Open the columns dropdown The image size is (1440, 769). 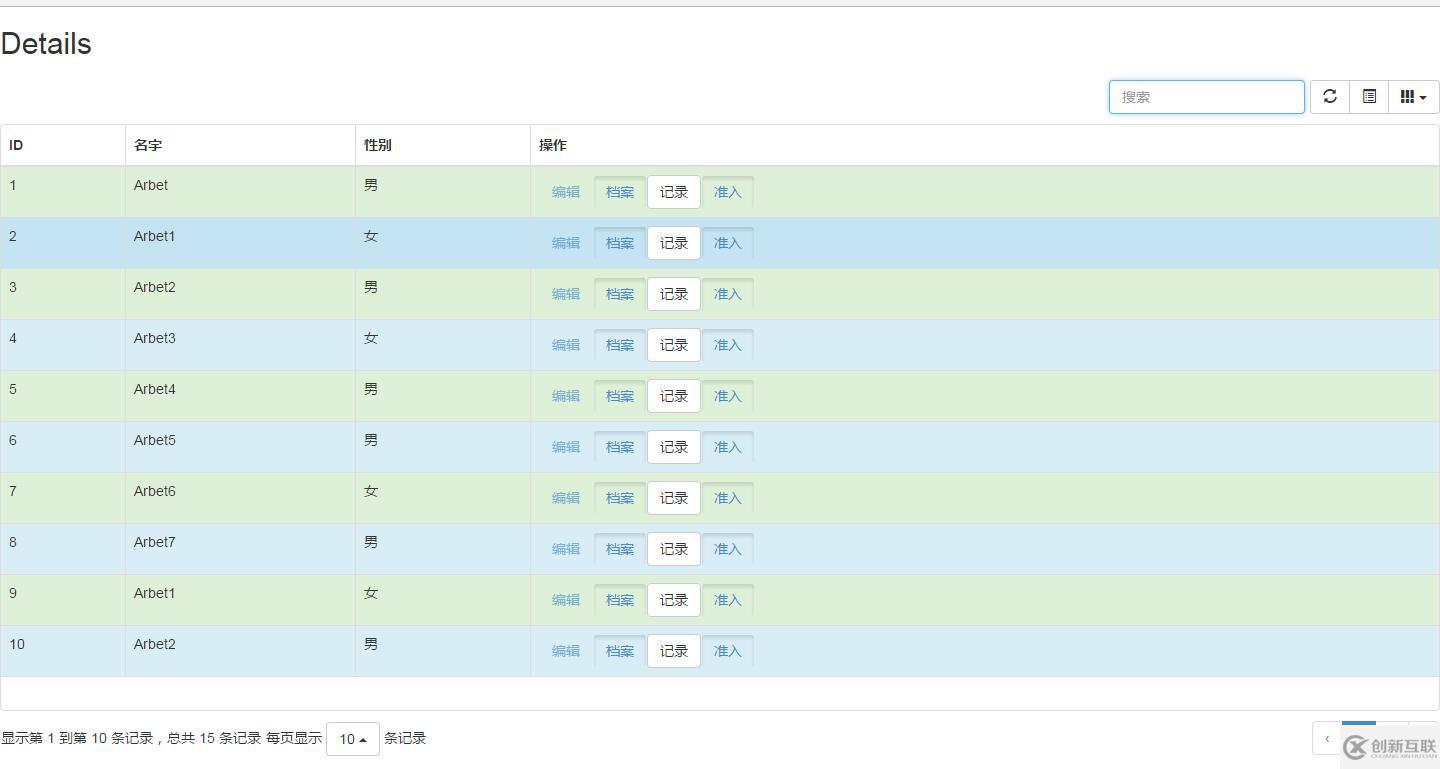[1413, 97]
